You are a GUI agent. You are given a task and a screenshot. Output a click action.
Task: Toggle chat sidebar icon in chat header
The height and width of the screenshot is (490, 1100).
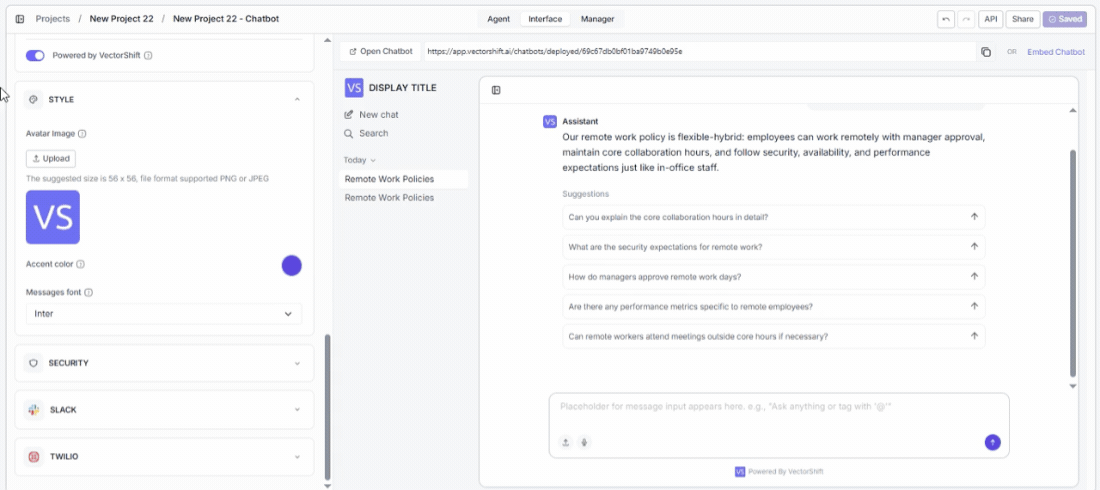pyautogui.click(x=496, y=90)
